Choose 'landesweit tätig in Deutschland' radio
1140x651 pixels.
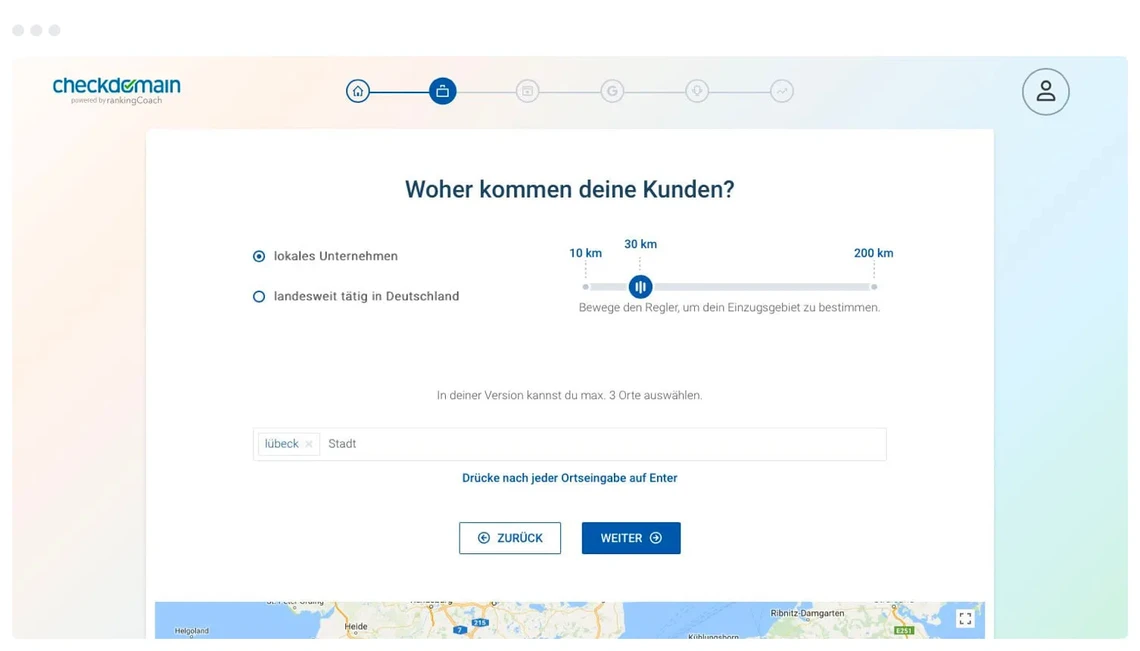click(x=259, y=297)
